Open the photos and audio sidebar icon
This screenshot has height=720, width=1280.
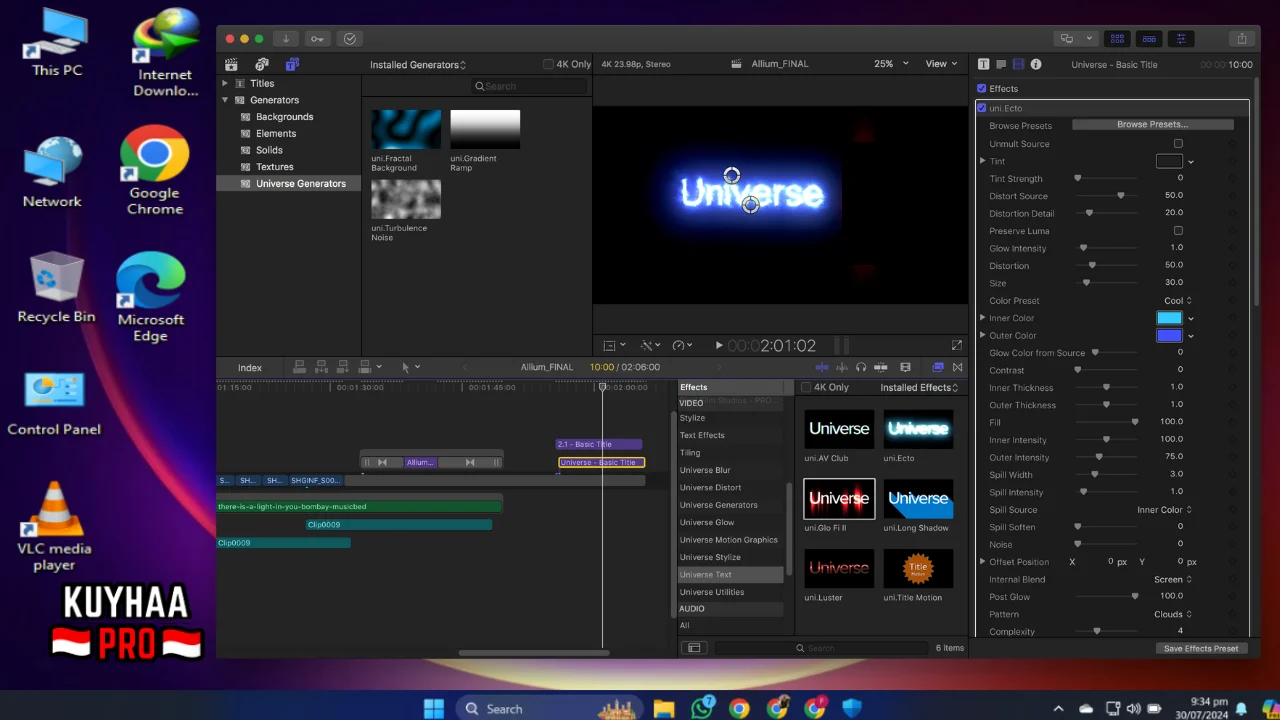(261, 64)
